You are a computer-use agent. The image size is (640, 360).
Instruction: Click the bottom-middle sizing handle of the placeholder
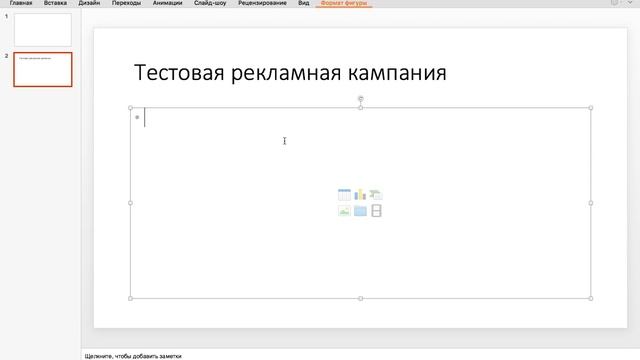[360, 298]
